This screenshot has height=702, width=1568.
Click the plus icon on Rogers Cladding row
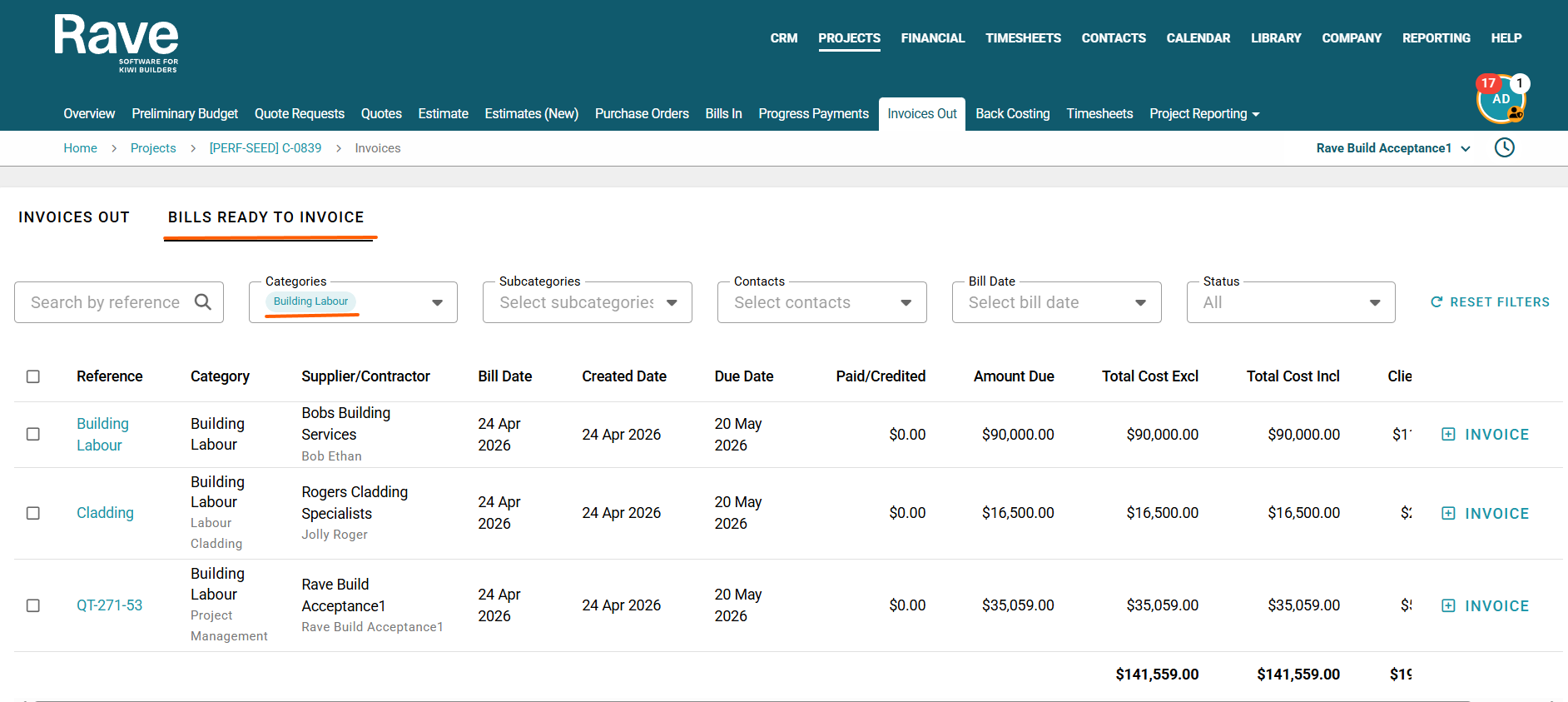click(1448, 513)
